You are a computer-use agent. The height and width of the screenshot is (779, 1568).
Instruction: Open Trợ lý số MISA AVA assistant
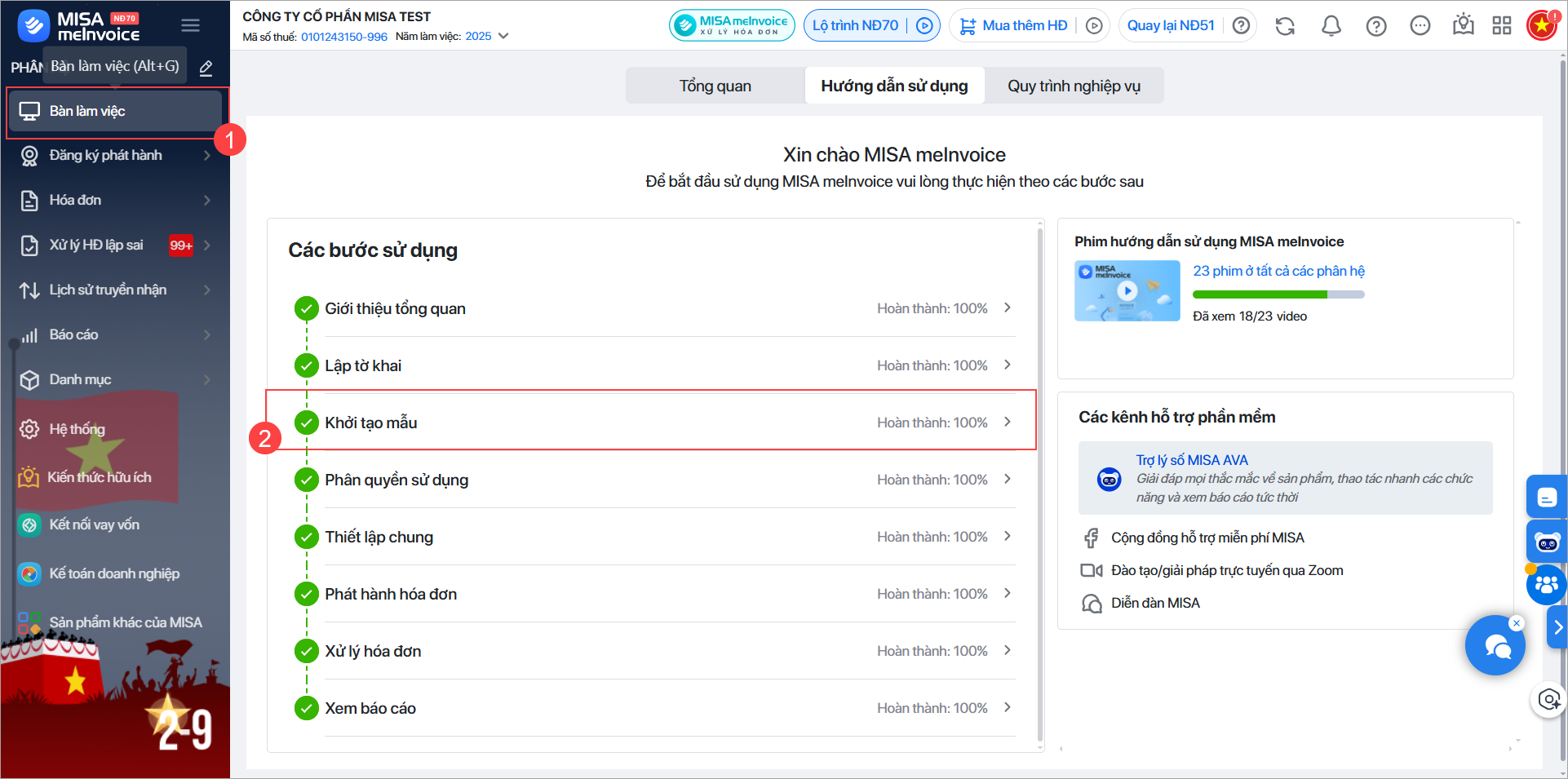coord(1286,478)
